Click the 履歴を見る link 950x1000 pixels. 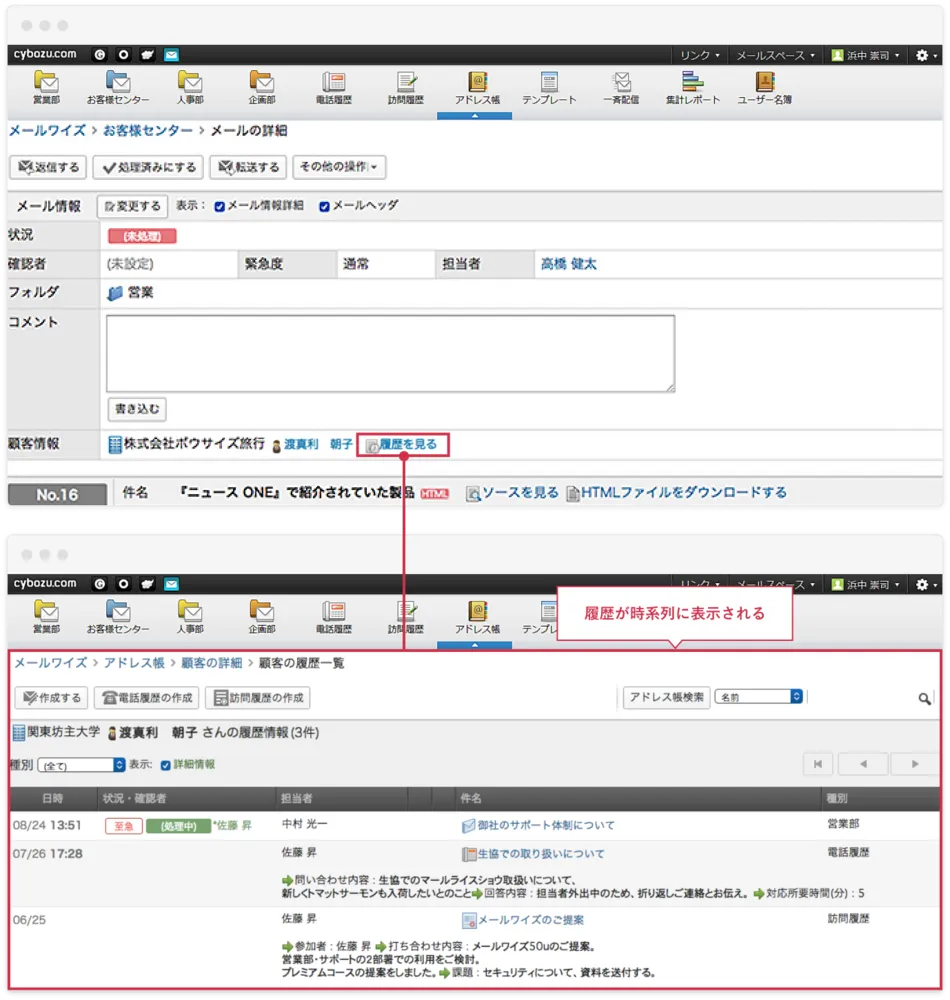pyautogui.click(x=402, y=444)
